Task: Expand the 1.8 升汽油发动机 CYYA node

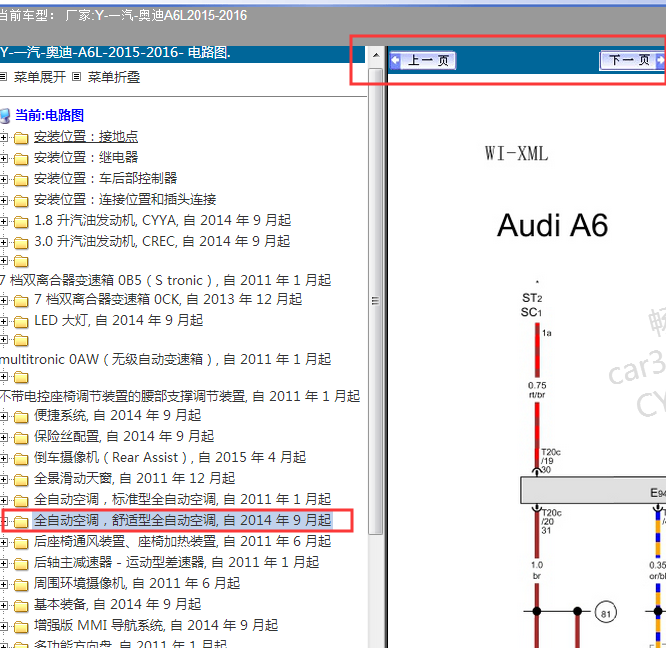Action: tap(4, 221)
